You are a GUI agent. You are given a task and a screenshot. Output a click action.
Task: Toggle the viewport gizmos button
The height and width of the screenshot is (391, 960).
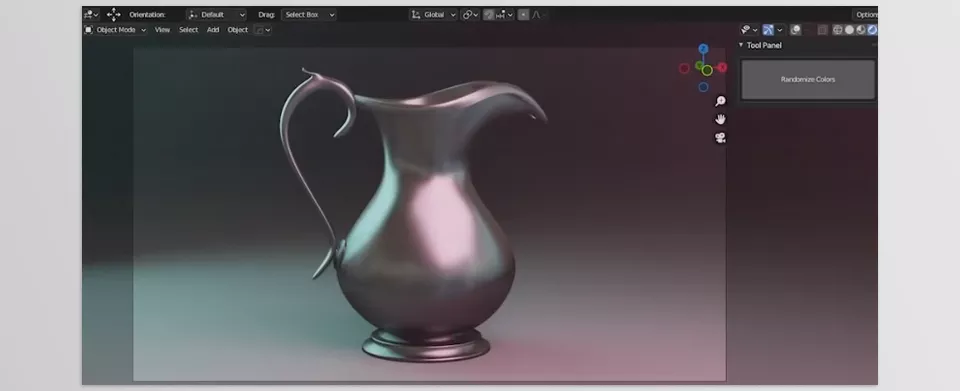coord(768,30)
